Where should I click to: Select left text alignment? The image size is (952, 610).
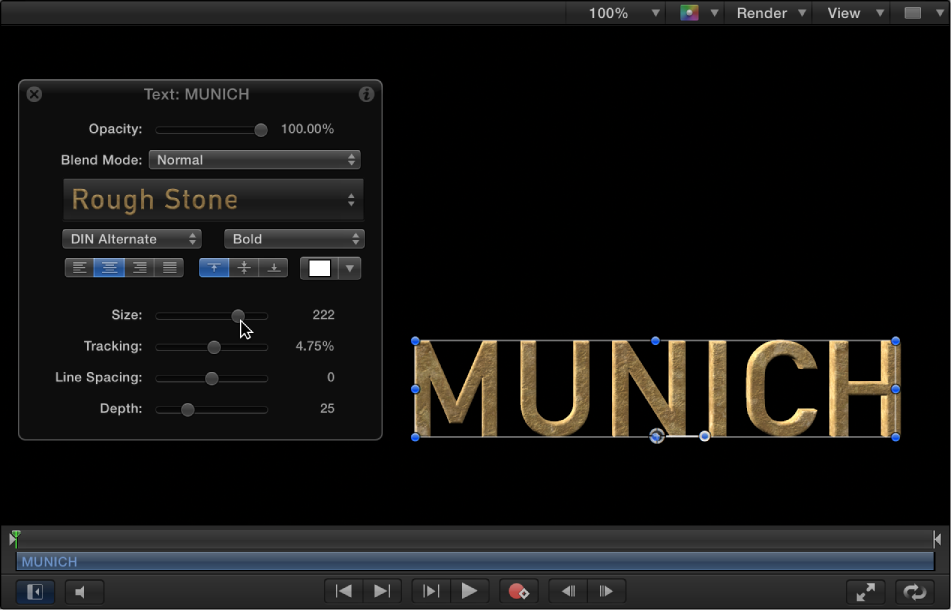[x=80, y=267]
